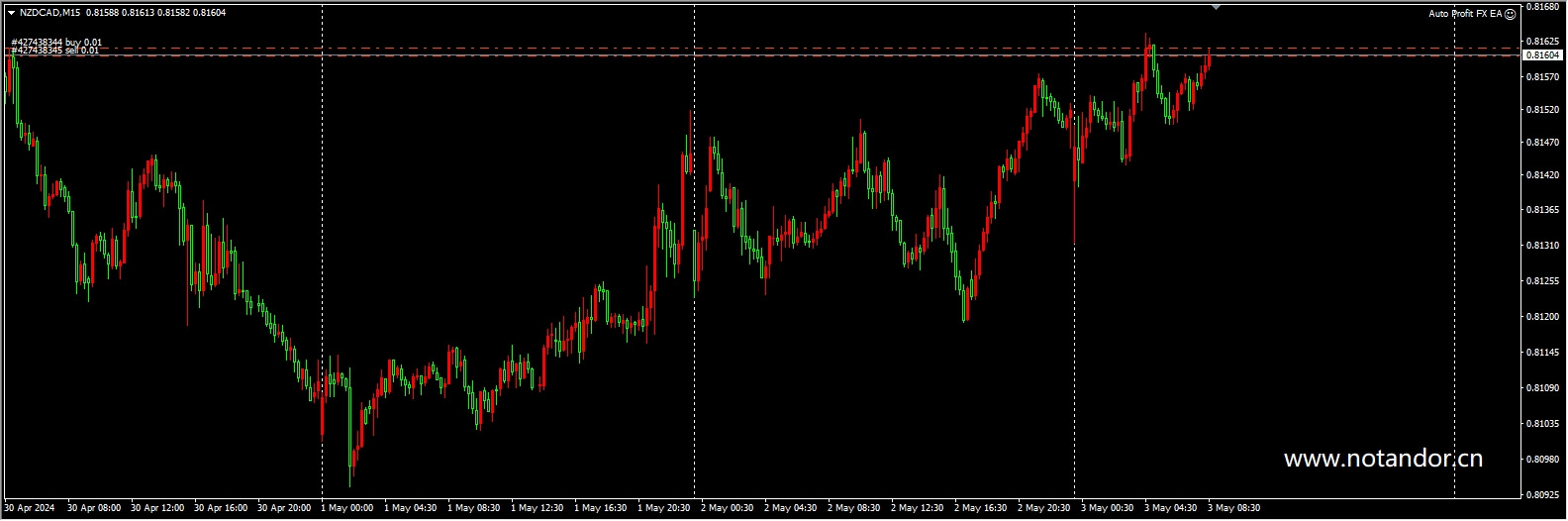Click the 2 May 12:30 time label
Image resolution: width=1568 pixels, height=521 pixels.
coord(918,508)
